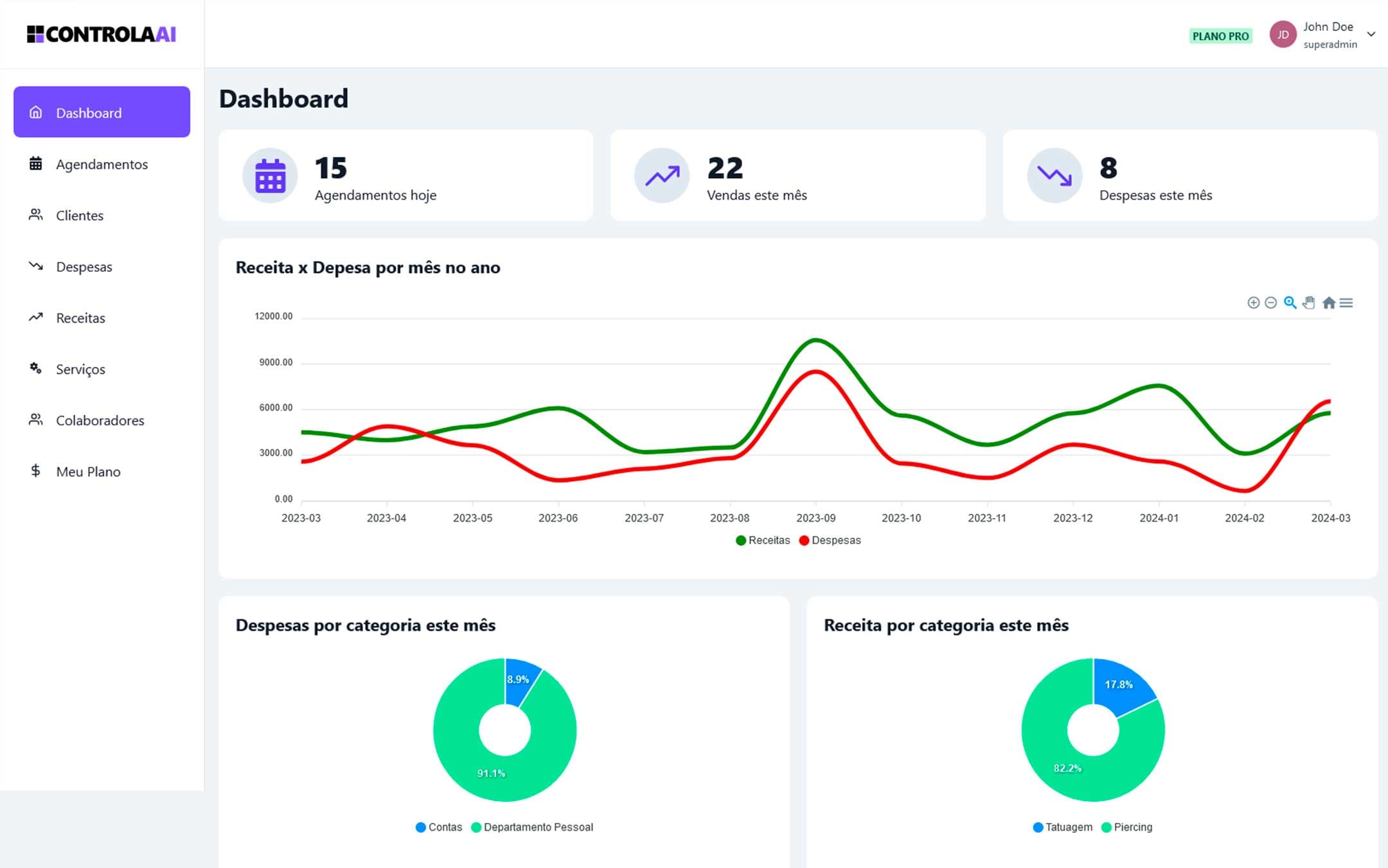Click the 'Despesas por categoria este mês' heading
Image resolution: width=1388 pixels, height=868 pixels.
(x=365, y=625)
